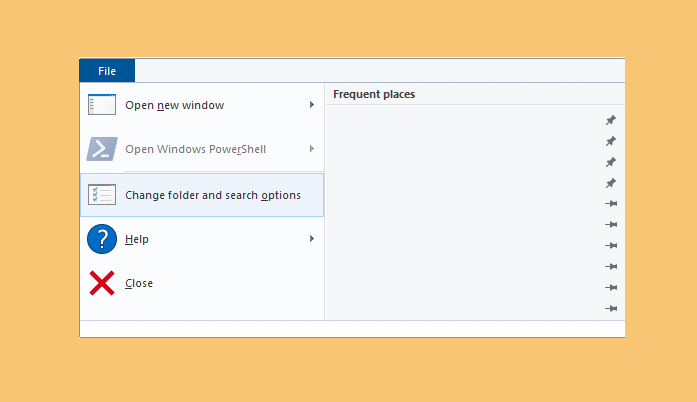
Task: Unpin the second frequent place from top
Action: pyautogui.click(x=611, y=141)
